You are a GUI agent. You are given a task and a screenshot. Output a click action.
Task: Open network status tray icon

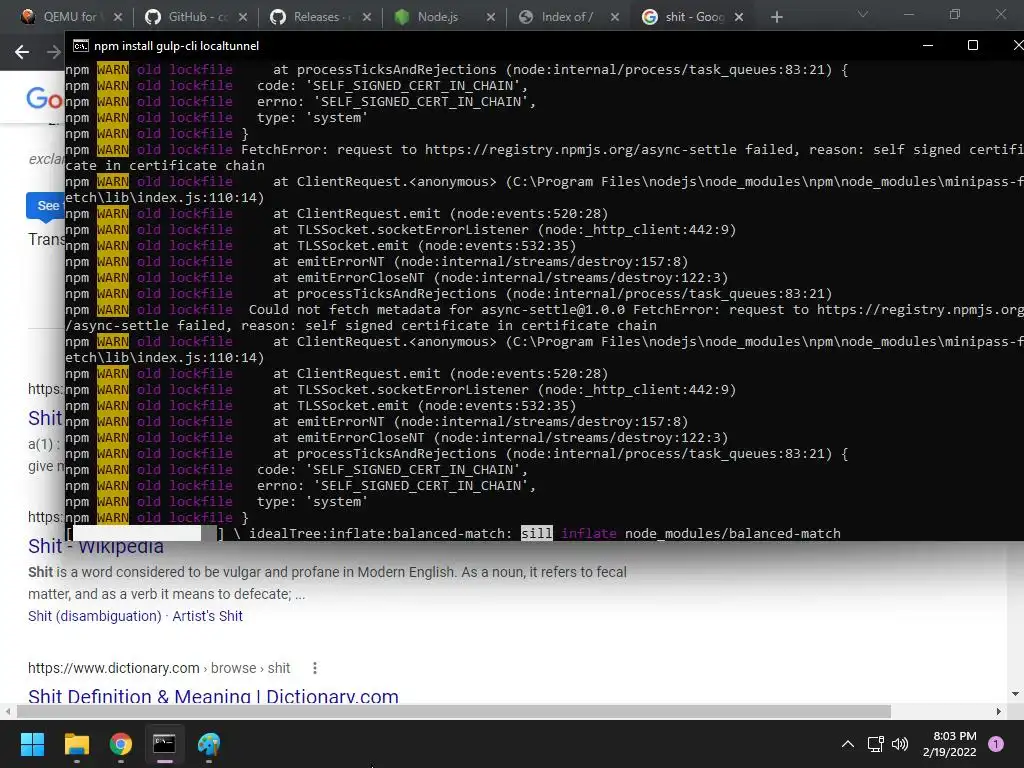click(x=875, y=744)
